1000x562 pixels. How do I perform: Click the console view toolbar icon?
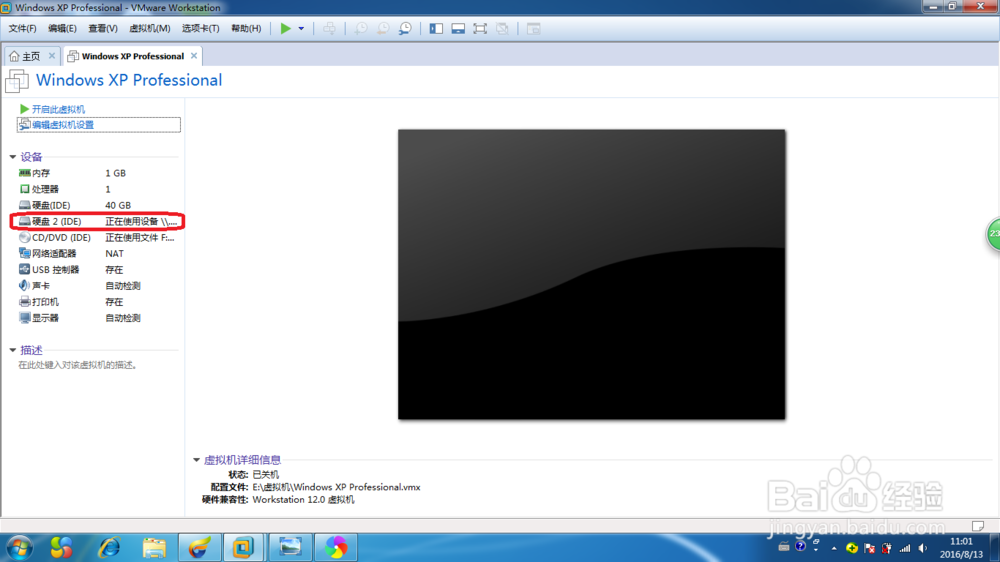pyautogui.click(x=534, y=28)
